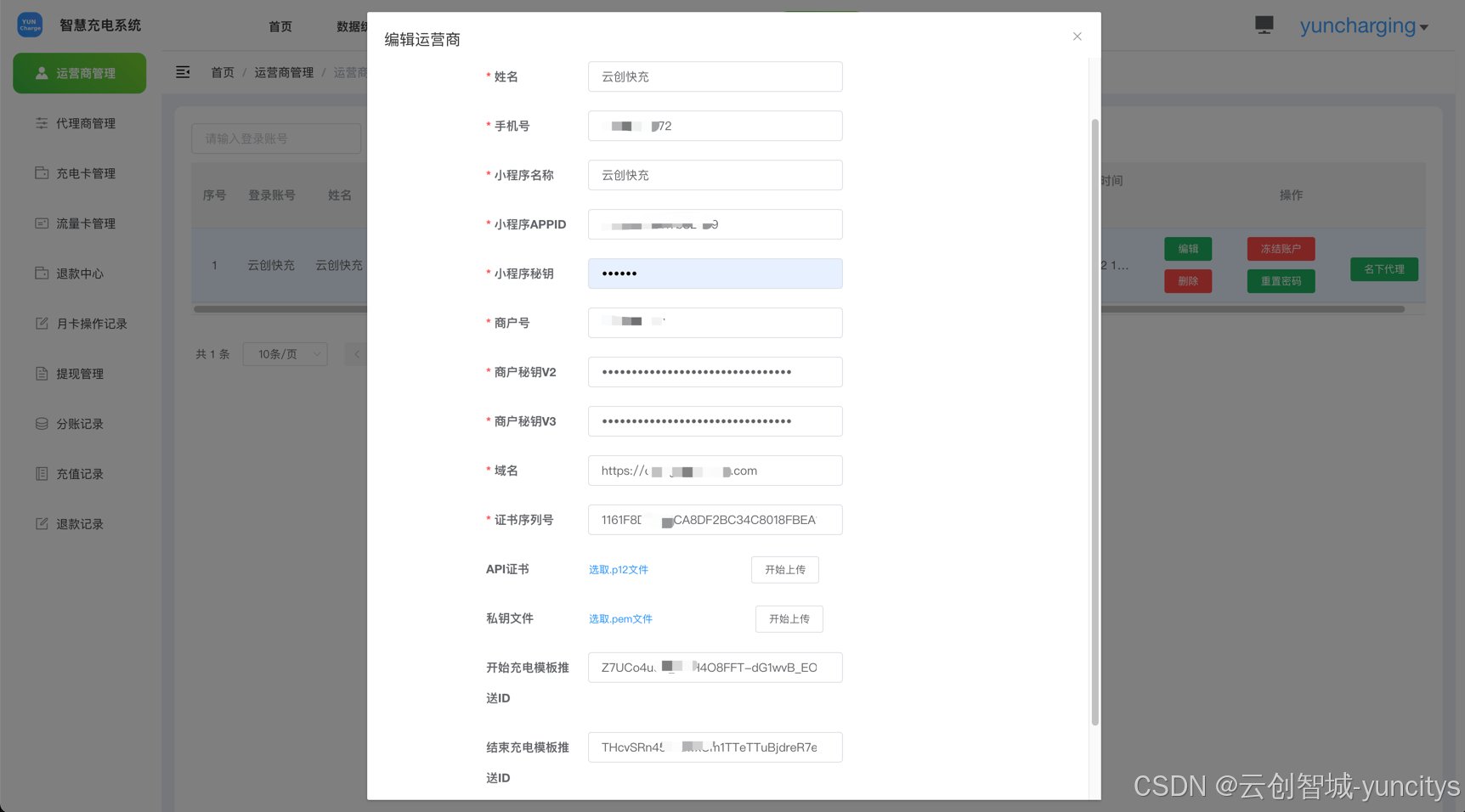The width and height of the screenshot is (1465, 812).
Task: Click the 退款记录 edit icon
Action: [x=41, y=524]
